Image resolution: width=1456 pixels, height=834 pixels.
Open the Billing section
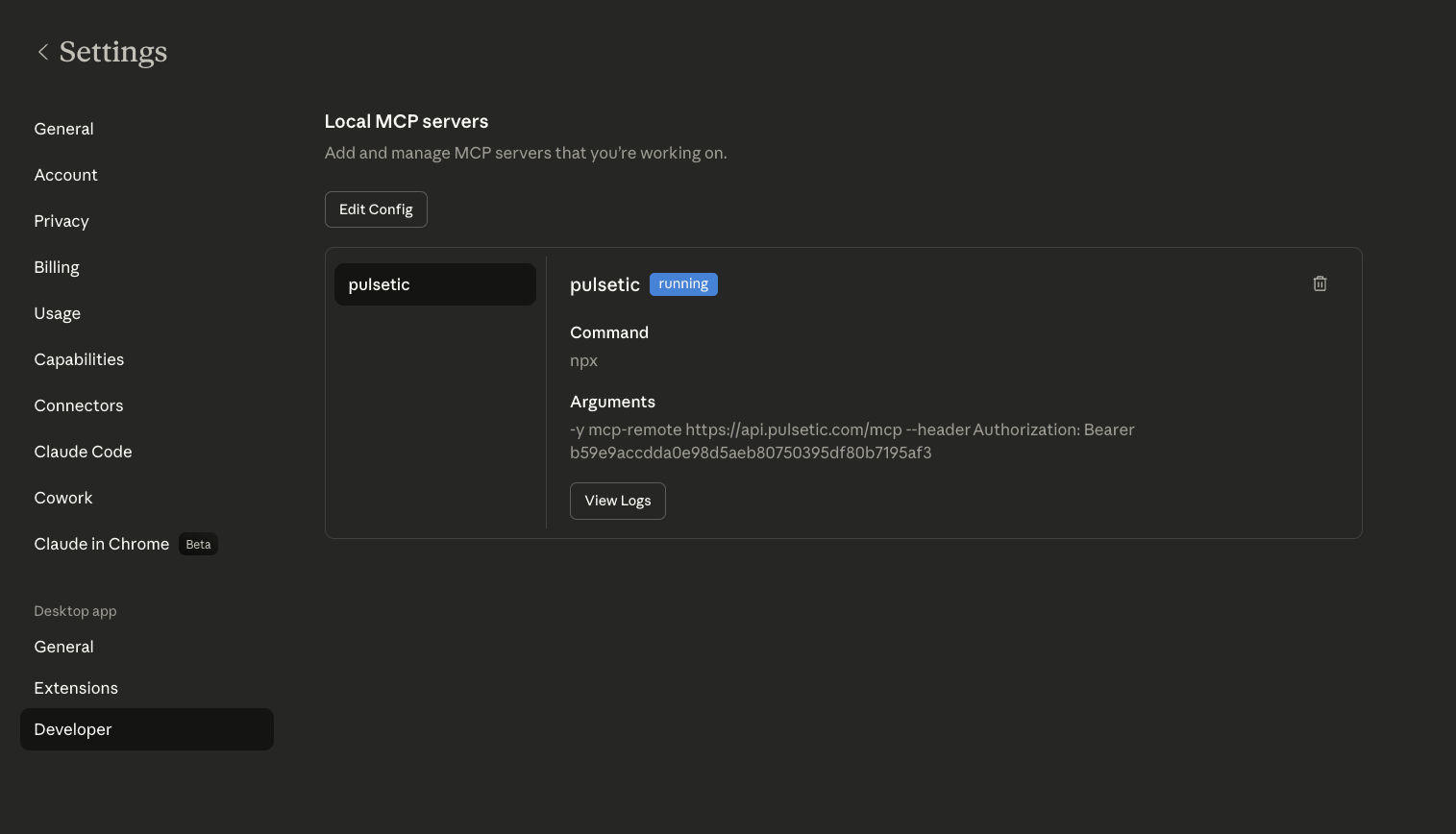point(57,267)
